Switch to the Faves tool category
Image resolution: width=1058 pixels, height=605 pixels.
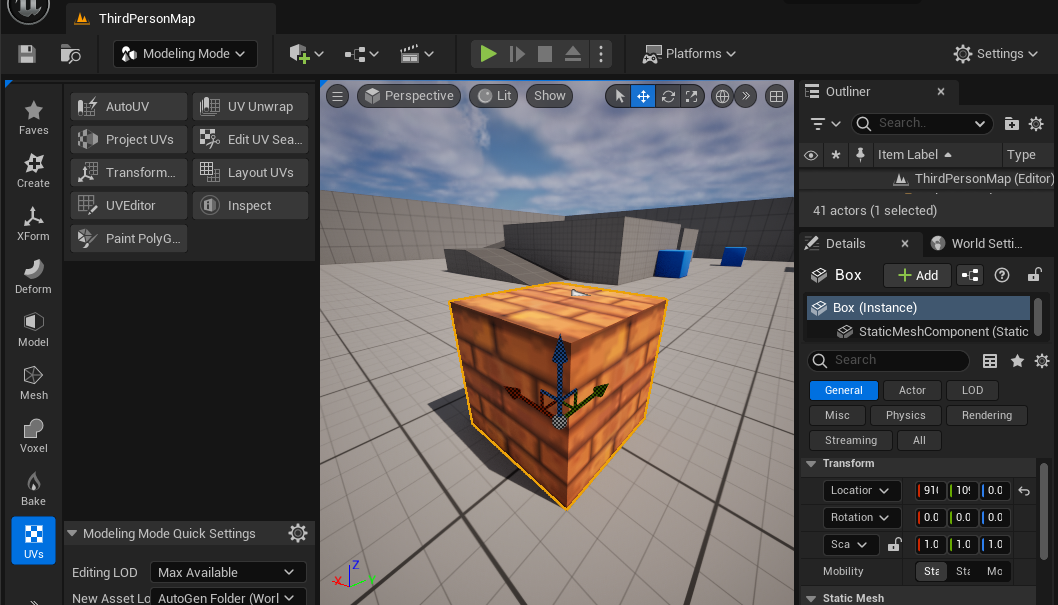(x=33, y=118)
